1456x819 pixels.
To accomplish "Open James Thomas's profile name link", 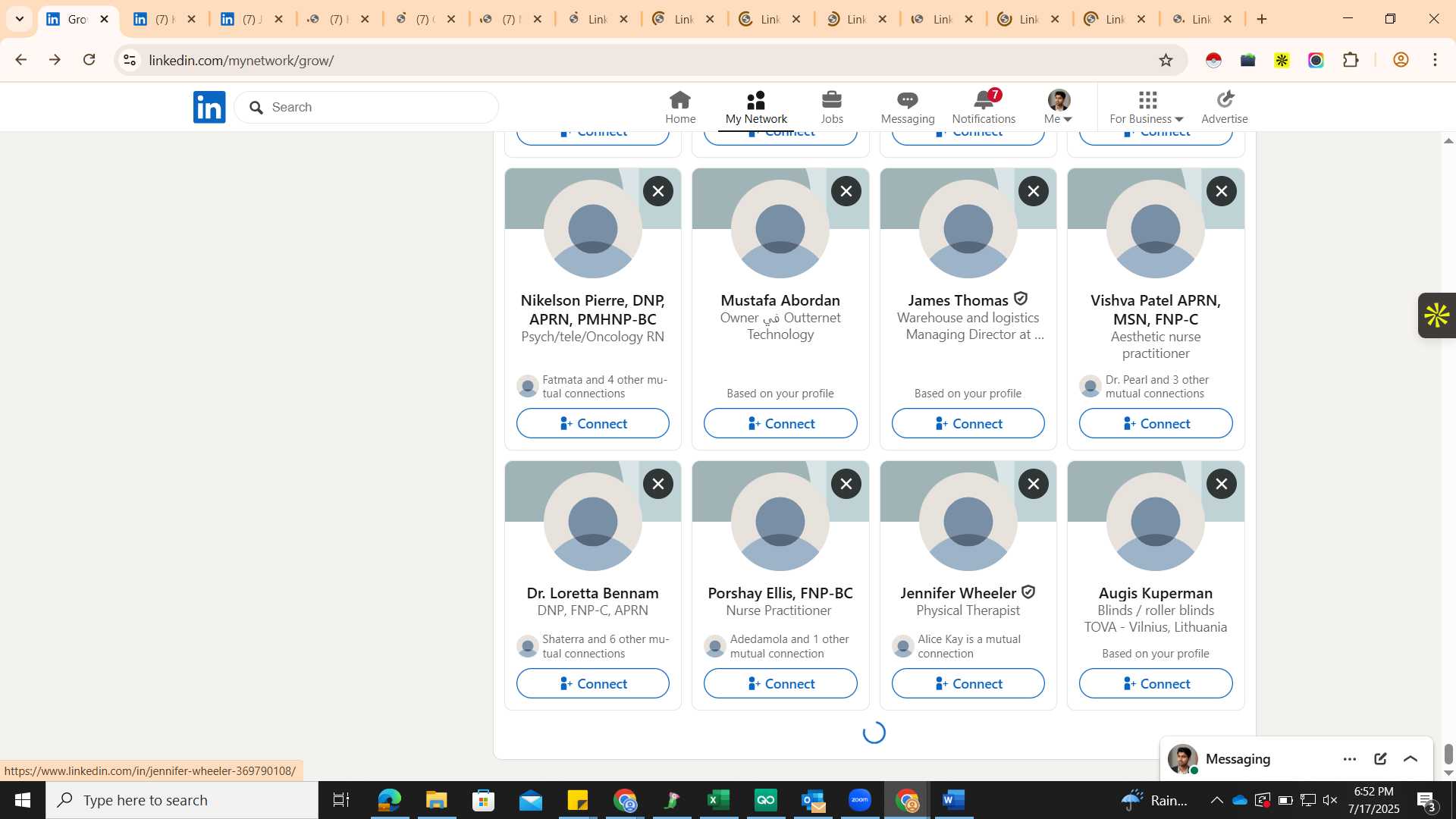I will pyautogui.click(x=959, y=300).
